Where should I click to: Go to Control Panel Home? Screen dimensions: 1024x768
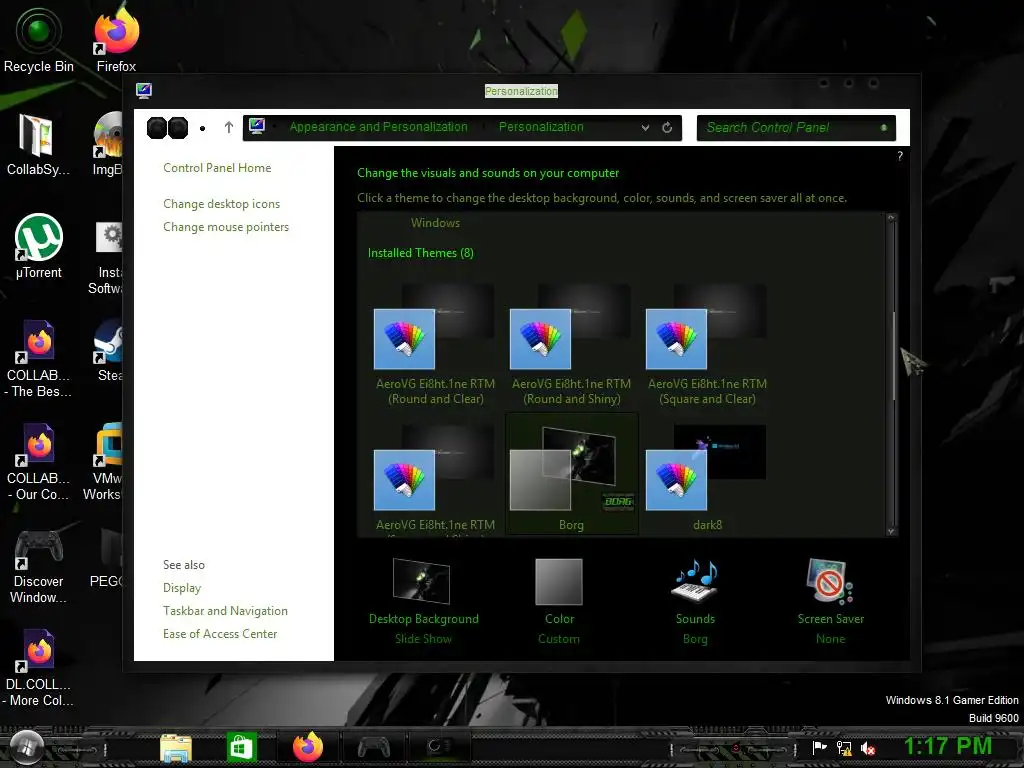217,168
